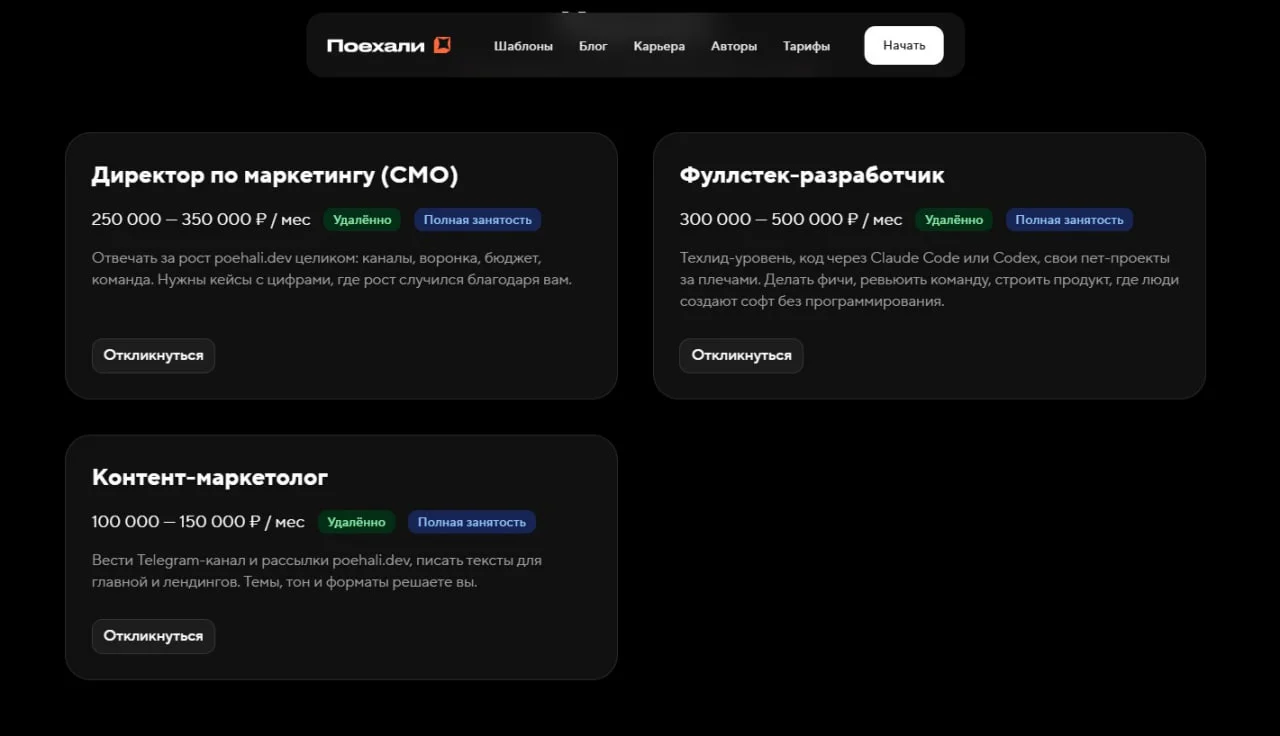Apply via Откликнуться for Фуллстек-разработчик
Image resolution: width=1280 pixels, height=736 pixels.
[741, 355]
